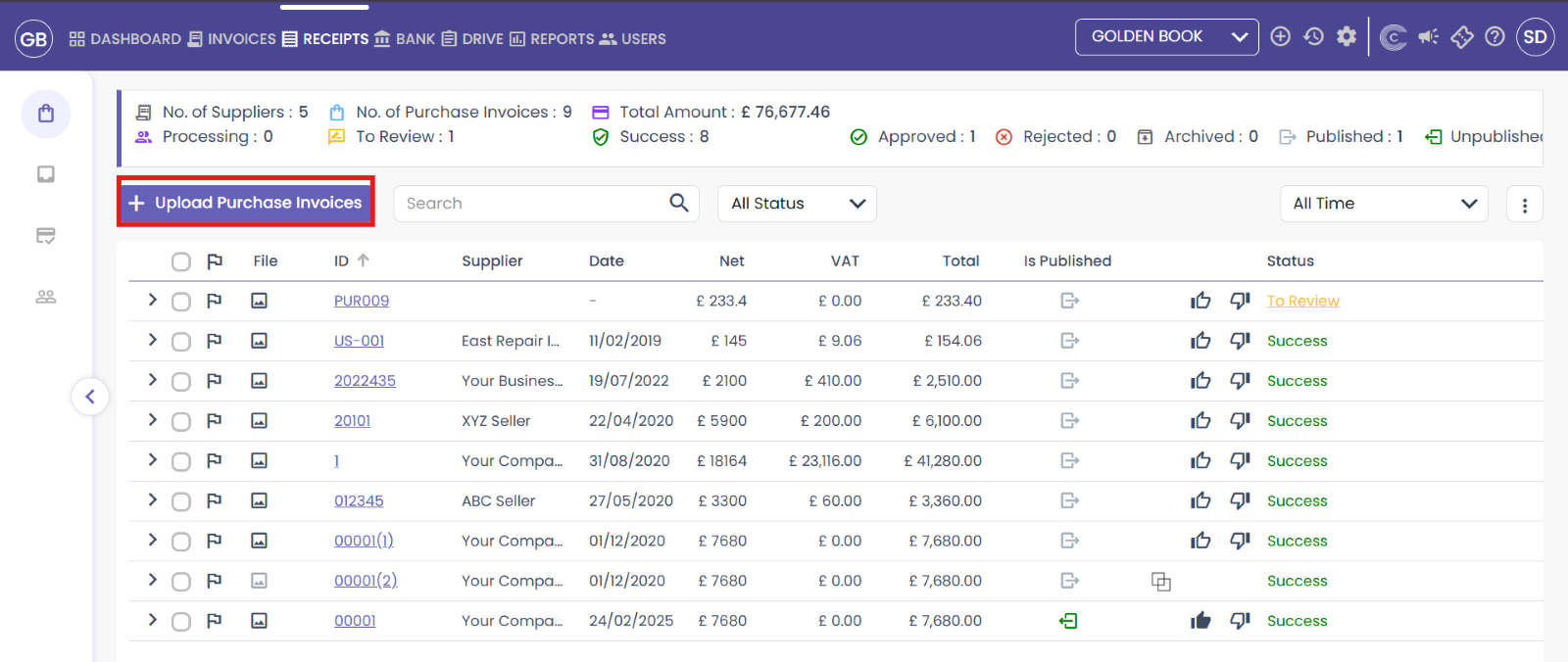
Task: Open the REPORTS tab
Action: click(x=552, y=39)
